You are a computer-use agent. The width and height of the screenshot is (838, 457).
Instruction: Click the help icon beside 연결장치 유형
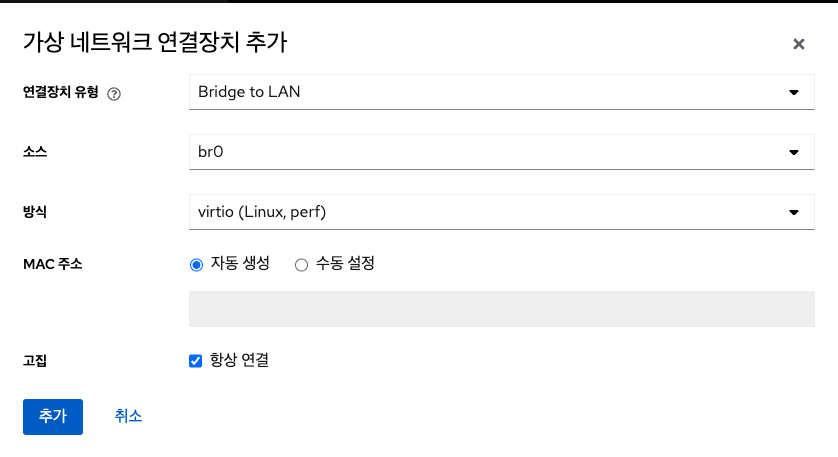tap(114, 94)
